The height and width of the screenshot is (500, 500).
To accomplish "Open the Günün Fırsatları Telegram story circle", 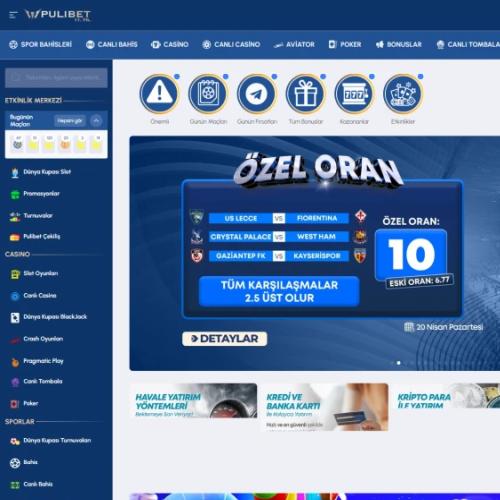I will click(x=257, y=94).
